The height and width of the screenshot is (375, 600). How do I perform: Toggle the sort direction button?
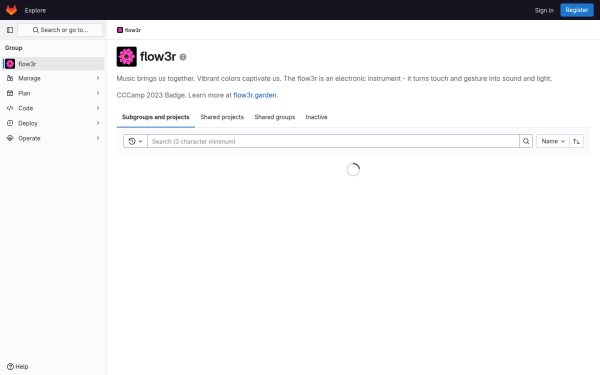(576, 141)
